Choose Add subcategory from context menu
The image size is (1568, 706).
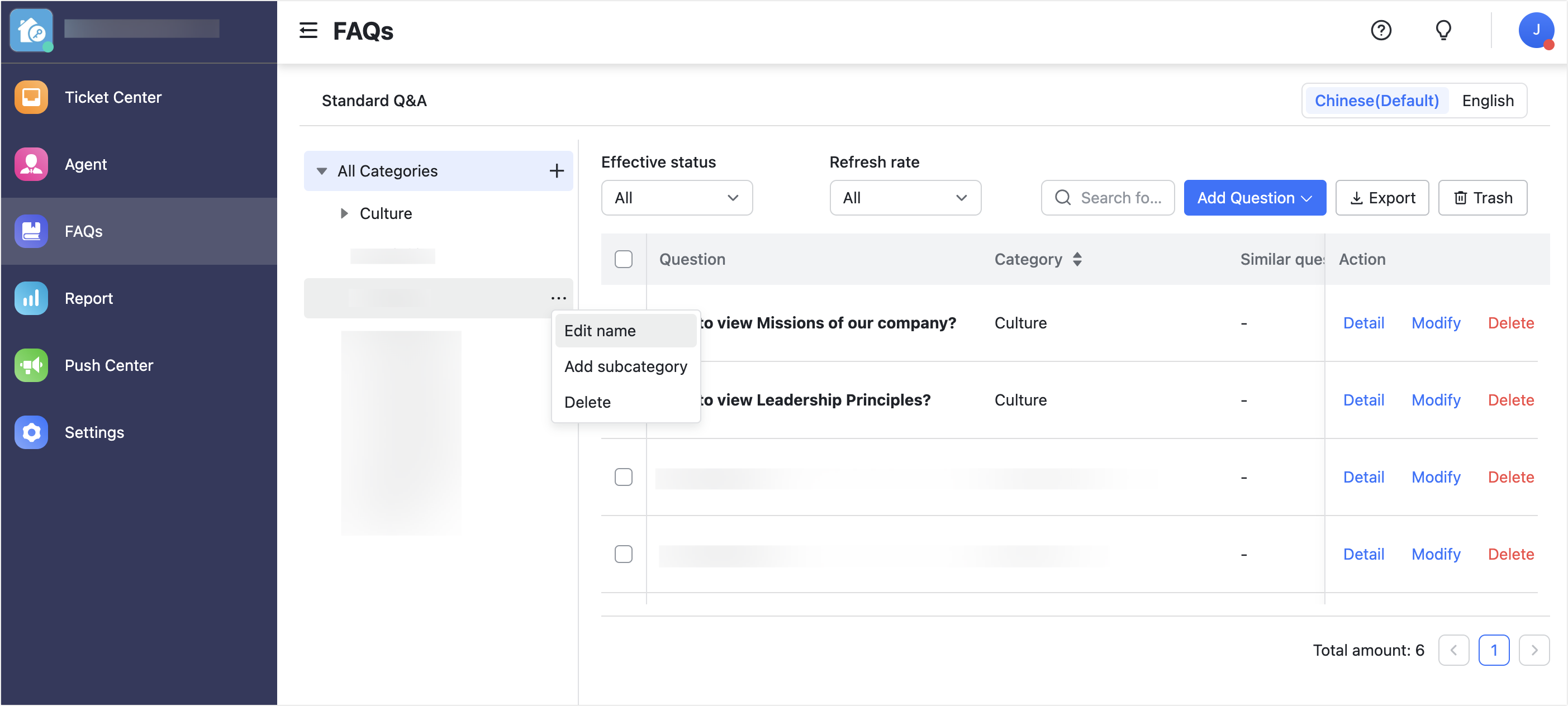[x=625, y=366]
